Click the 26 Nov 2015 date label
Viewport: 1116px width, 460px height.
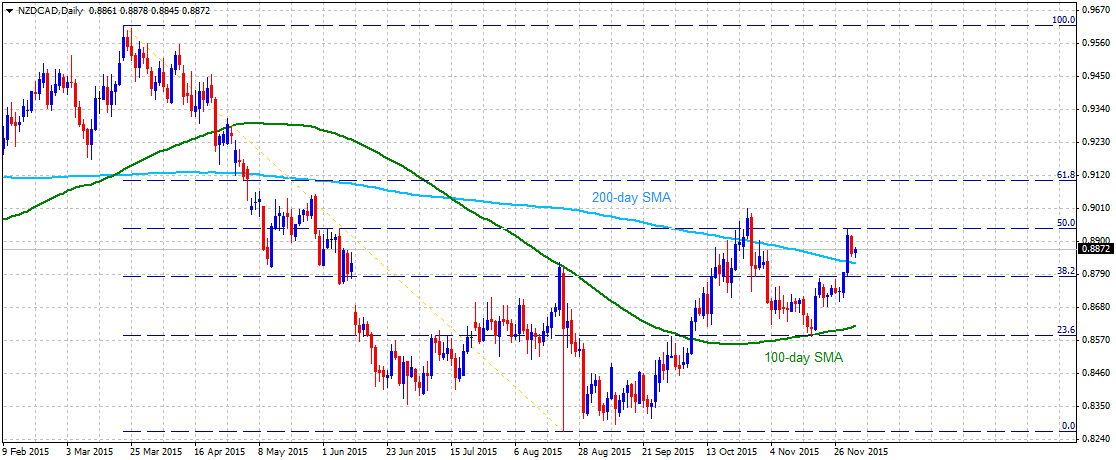pyautogui.click(x=863, y=451)
